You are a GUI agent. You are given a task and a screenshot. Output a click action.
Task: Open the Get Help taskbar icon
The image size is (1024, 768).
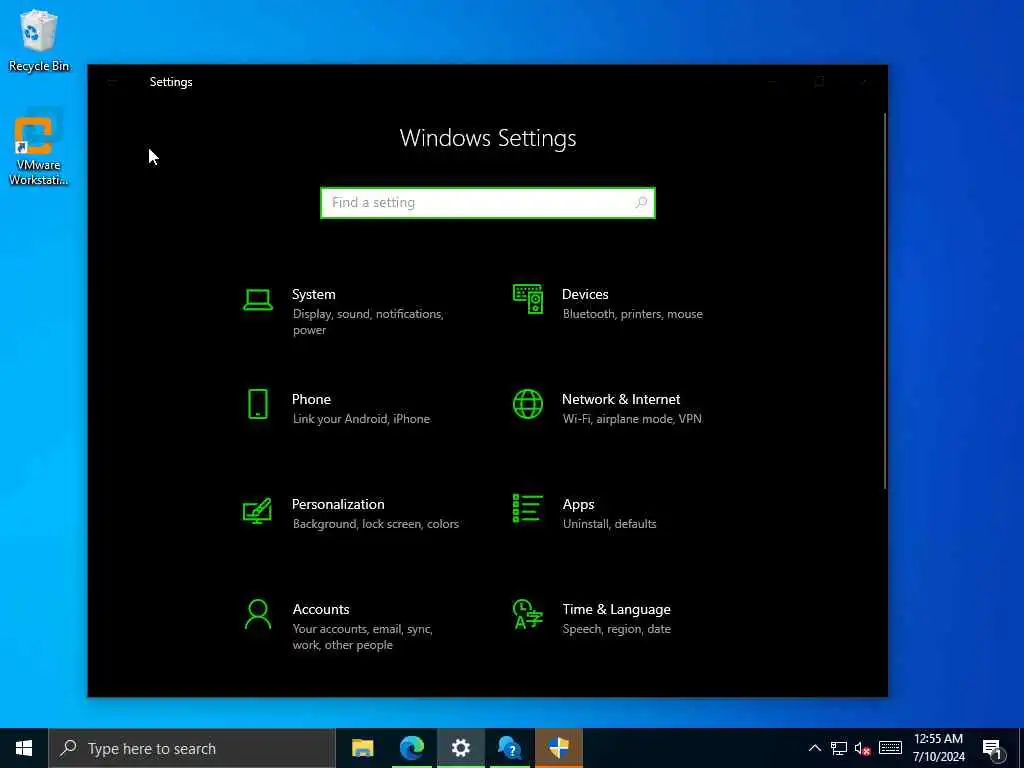509,748
